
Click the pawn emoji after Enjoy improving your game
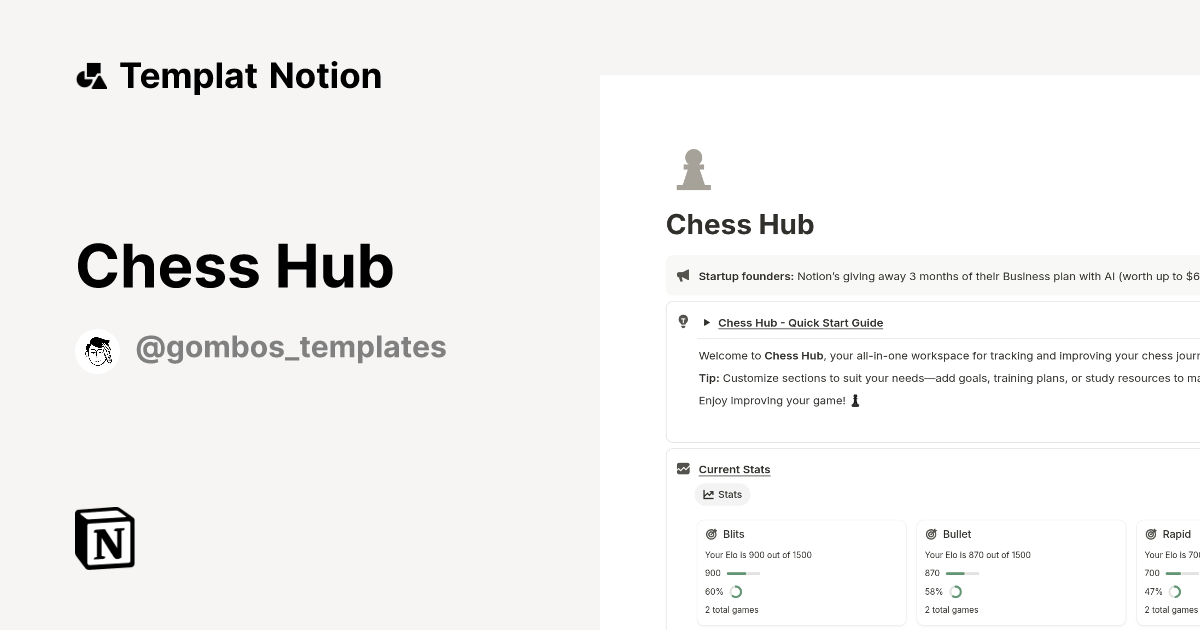[x=855, y=399]
